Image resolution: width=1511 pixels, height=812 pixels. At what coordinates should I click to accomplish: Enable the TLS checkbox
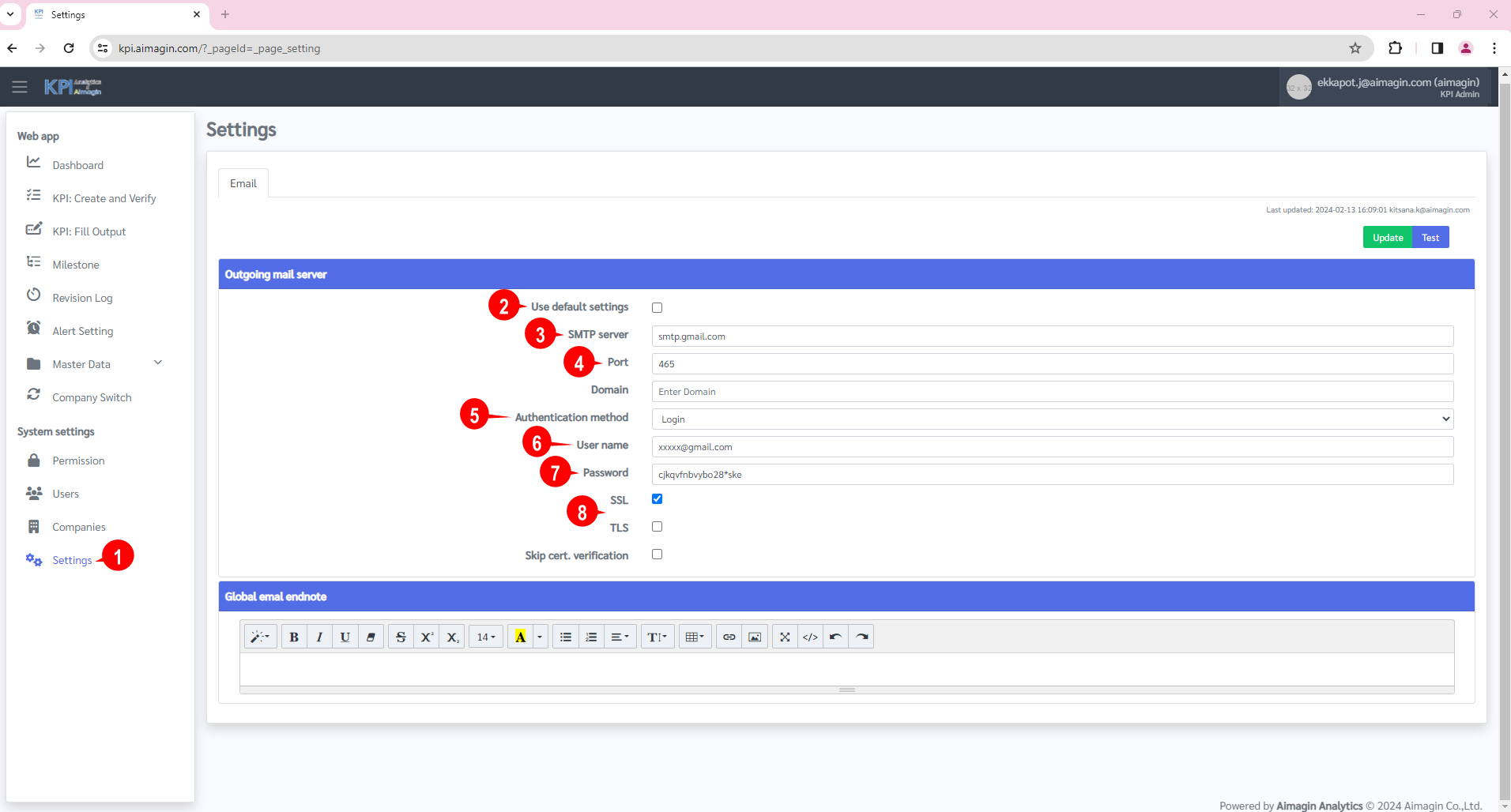(657, 527)
